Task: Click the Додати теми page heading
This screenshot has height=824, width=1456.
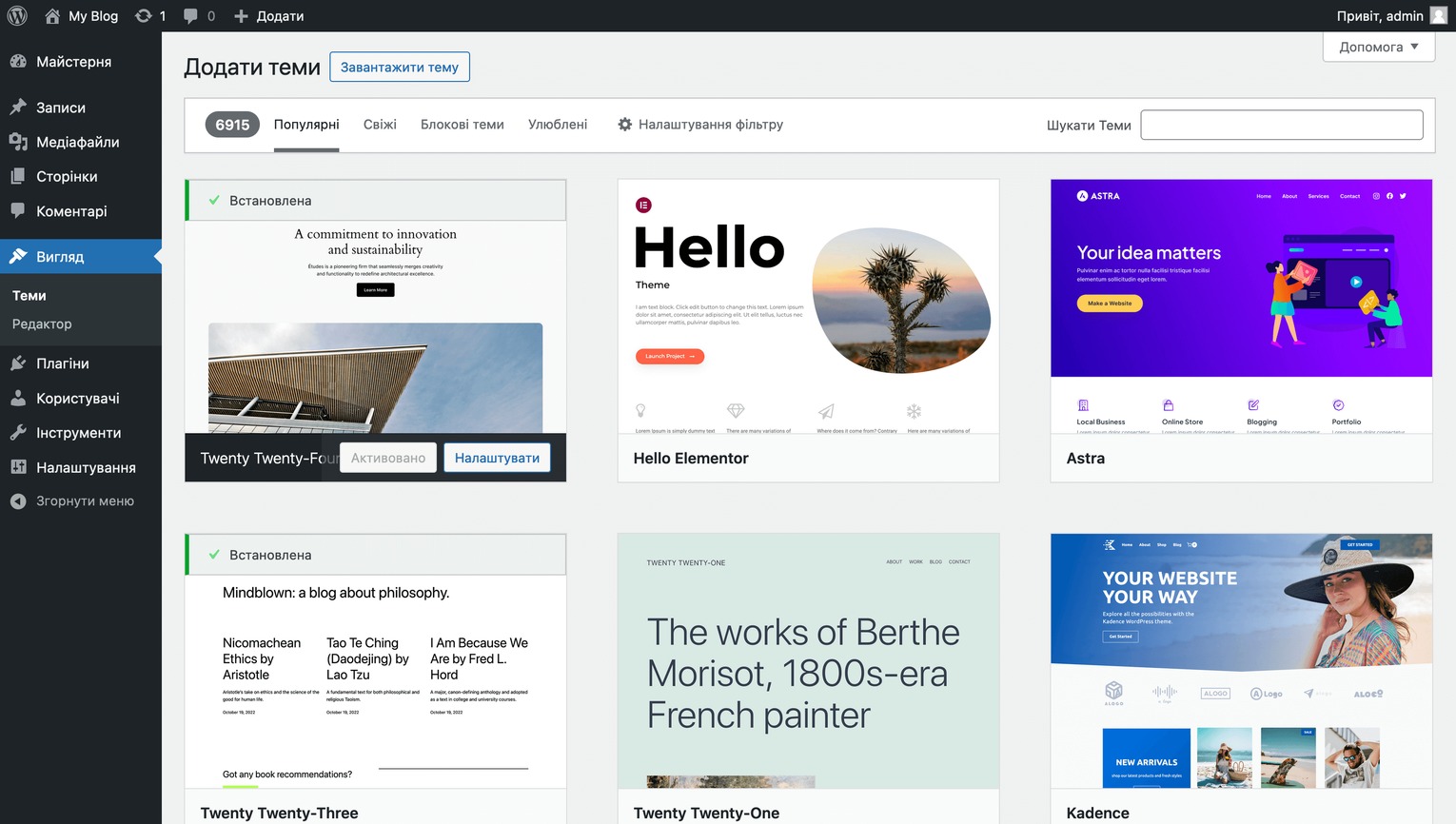Action: tap(252, 68)
